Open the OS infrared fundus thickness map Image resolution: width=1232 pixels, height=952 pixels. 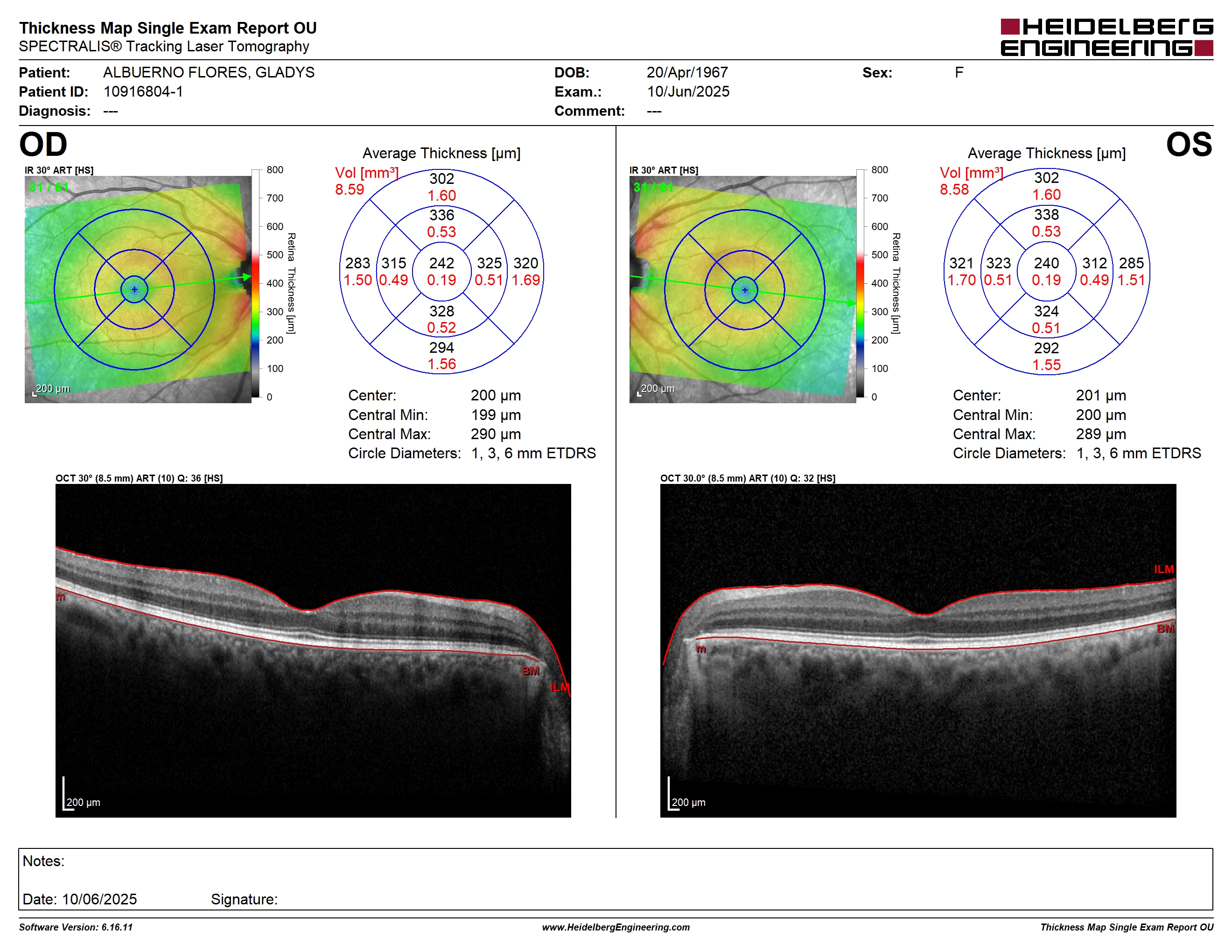pos(742,289)
